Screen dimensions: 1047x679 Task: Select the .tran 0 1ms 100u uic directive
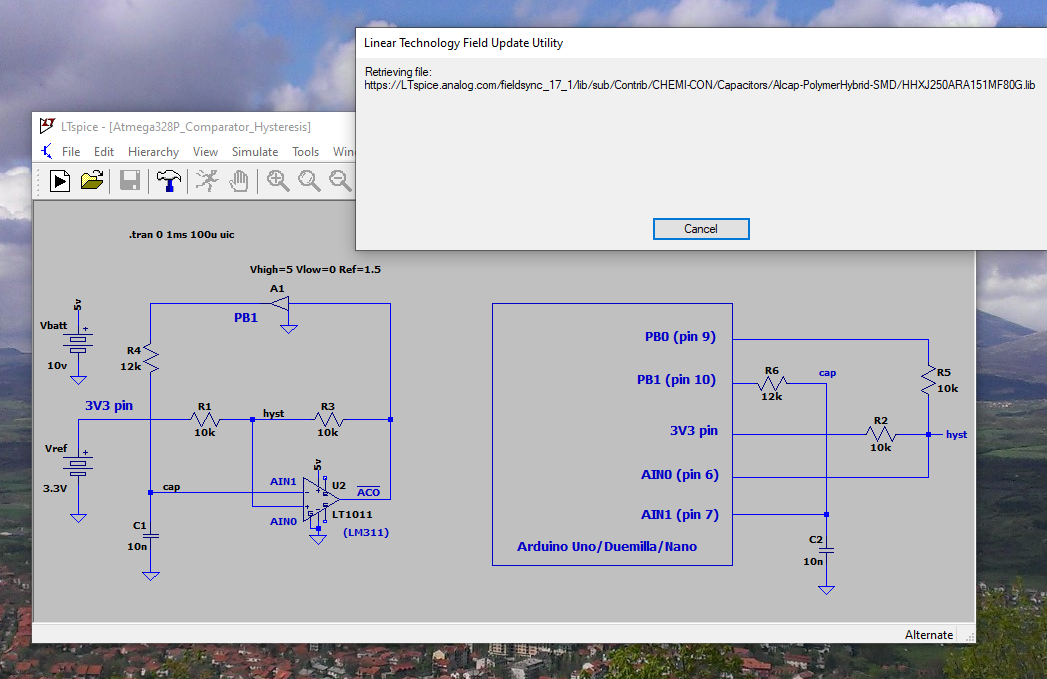point(182,234)
